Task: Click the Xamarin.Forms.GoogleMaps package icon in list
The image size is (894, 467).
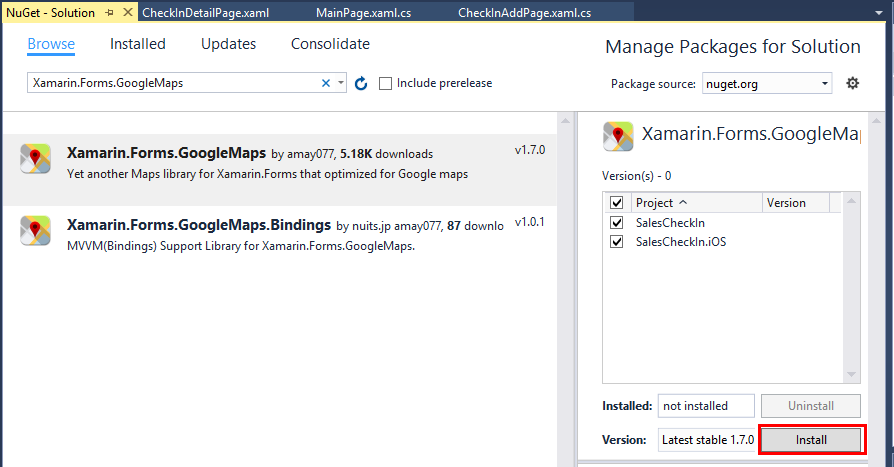Action: coord(35,159)
